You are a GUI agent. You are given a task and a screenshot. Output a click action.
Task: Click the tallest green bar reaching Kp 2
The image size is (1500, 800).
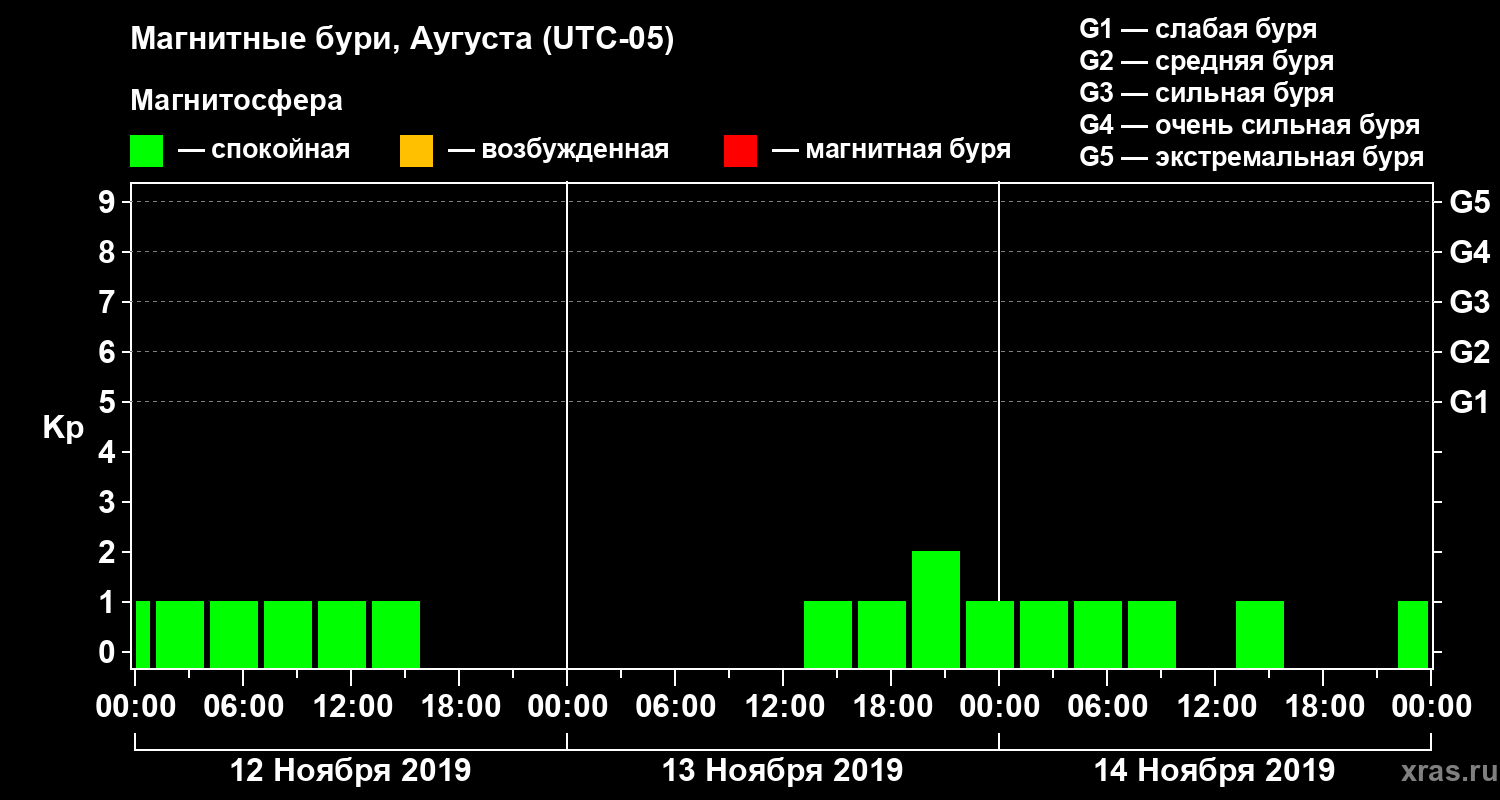click(x=936, y=609)
